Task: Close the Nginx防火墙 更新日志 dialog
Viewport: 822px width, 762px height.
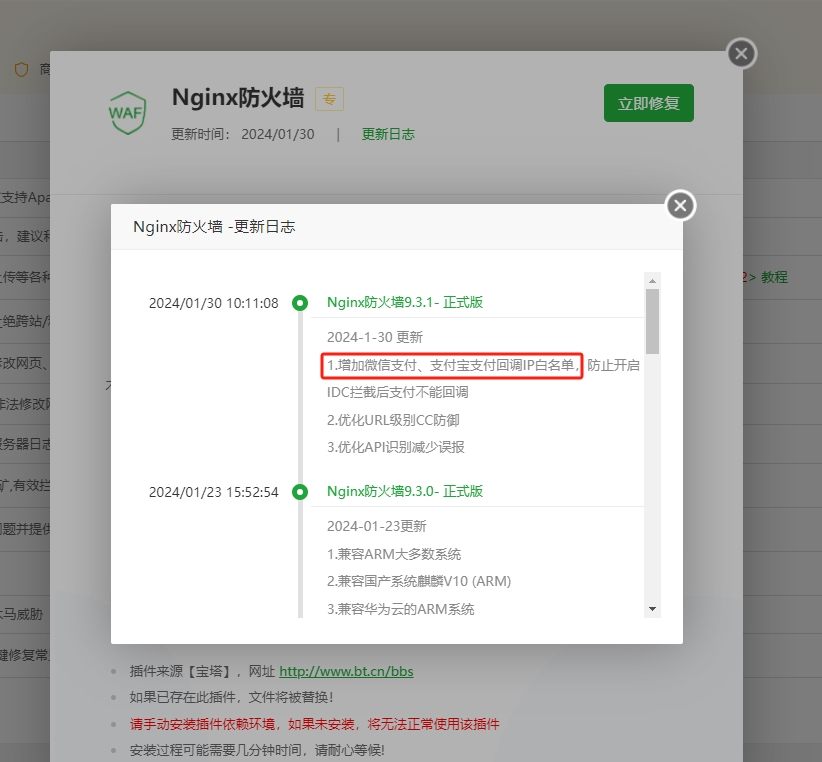Action: [x=680, y=205]
